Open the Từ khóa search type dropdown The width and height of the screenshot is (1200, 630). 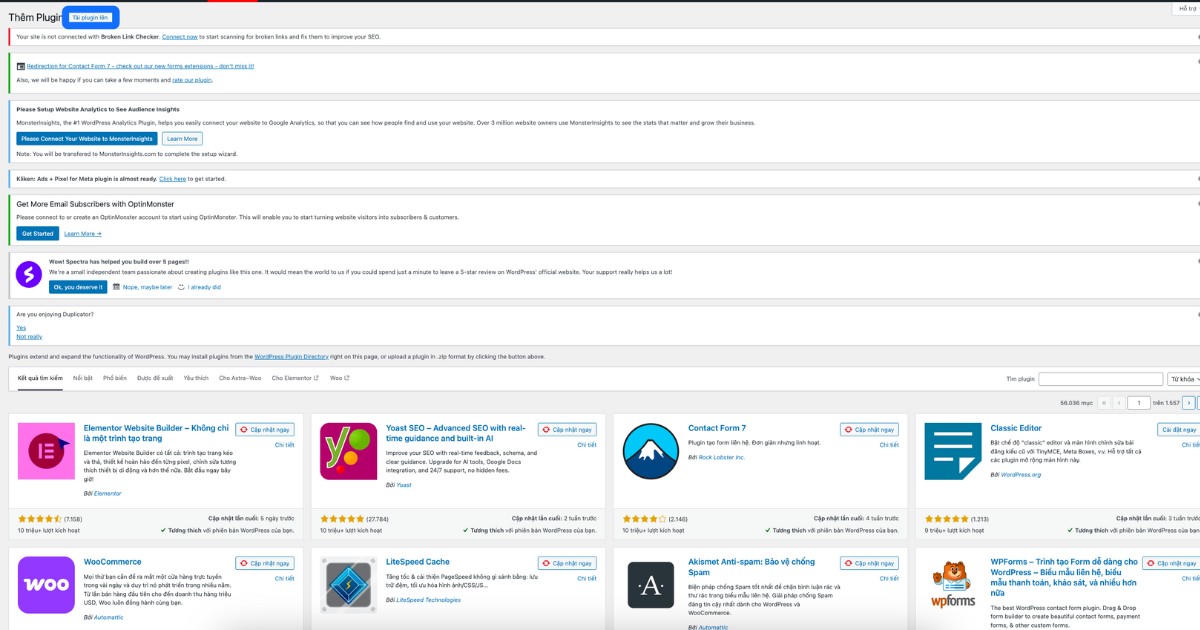(1183, 379)
